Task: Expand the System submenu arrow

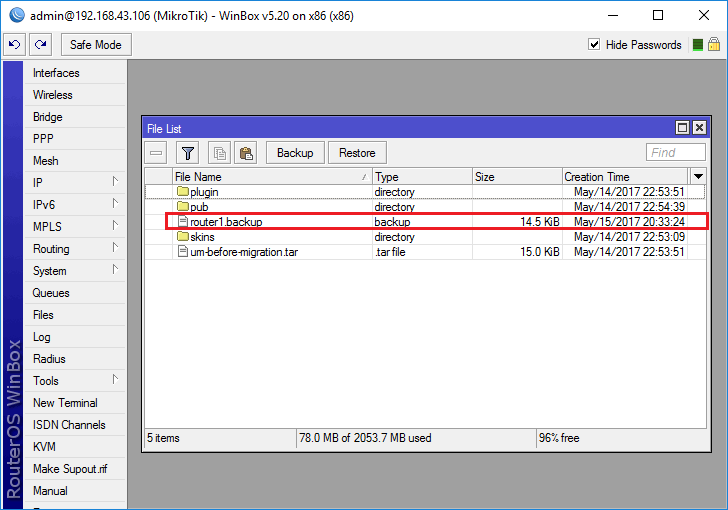Action: click(x=115, y=269)
